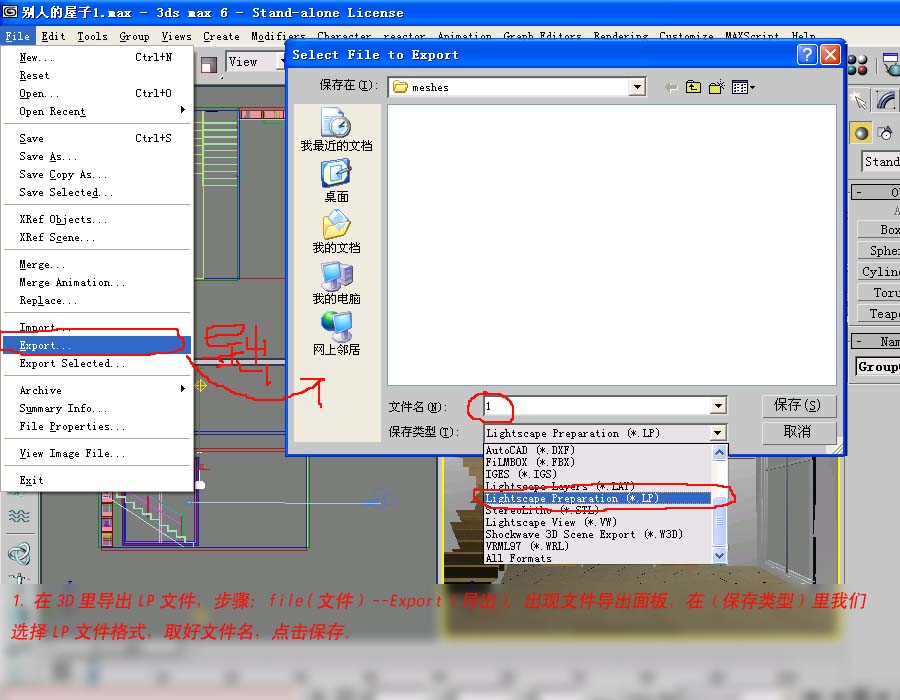Open the Modify panel arc icon

point(886,101)
